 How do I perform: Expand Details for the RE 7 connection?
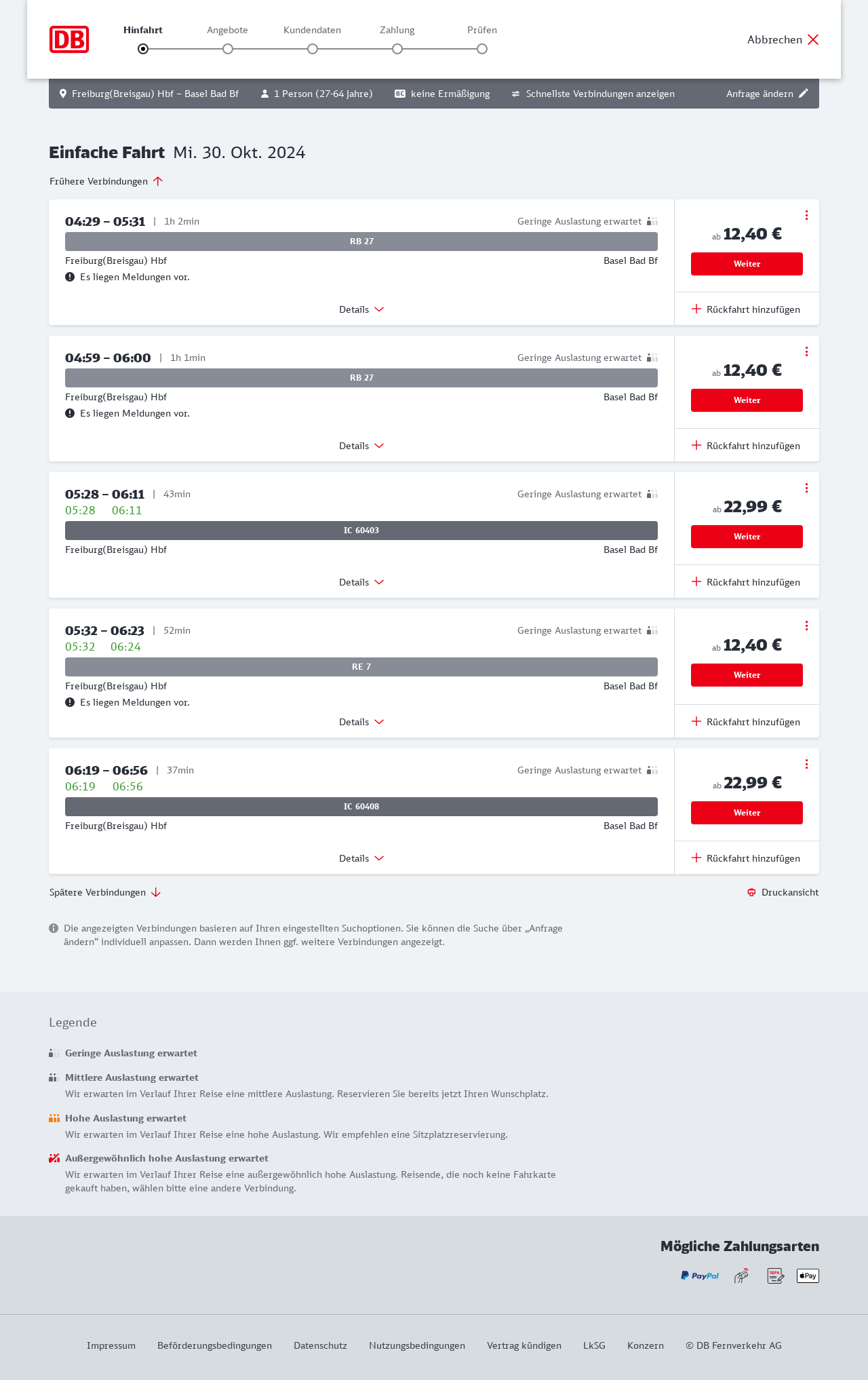[x=361, y=722]
